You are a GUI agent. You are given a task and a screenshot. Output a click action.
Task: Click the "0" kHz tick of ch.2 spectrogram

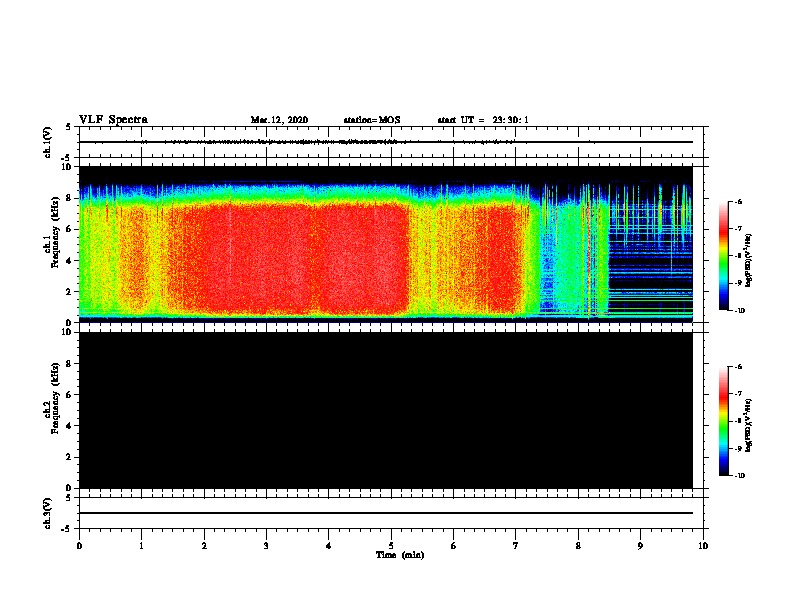coord(69,488)
